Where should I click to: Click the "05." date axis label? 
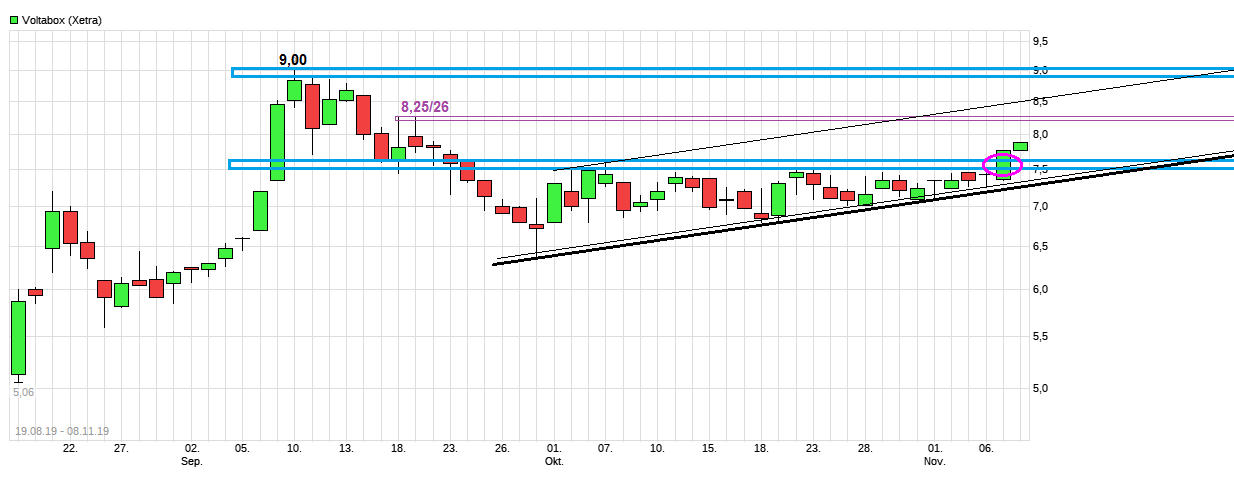point(242,450)
